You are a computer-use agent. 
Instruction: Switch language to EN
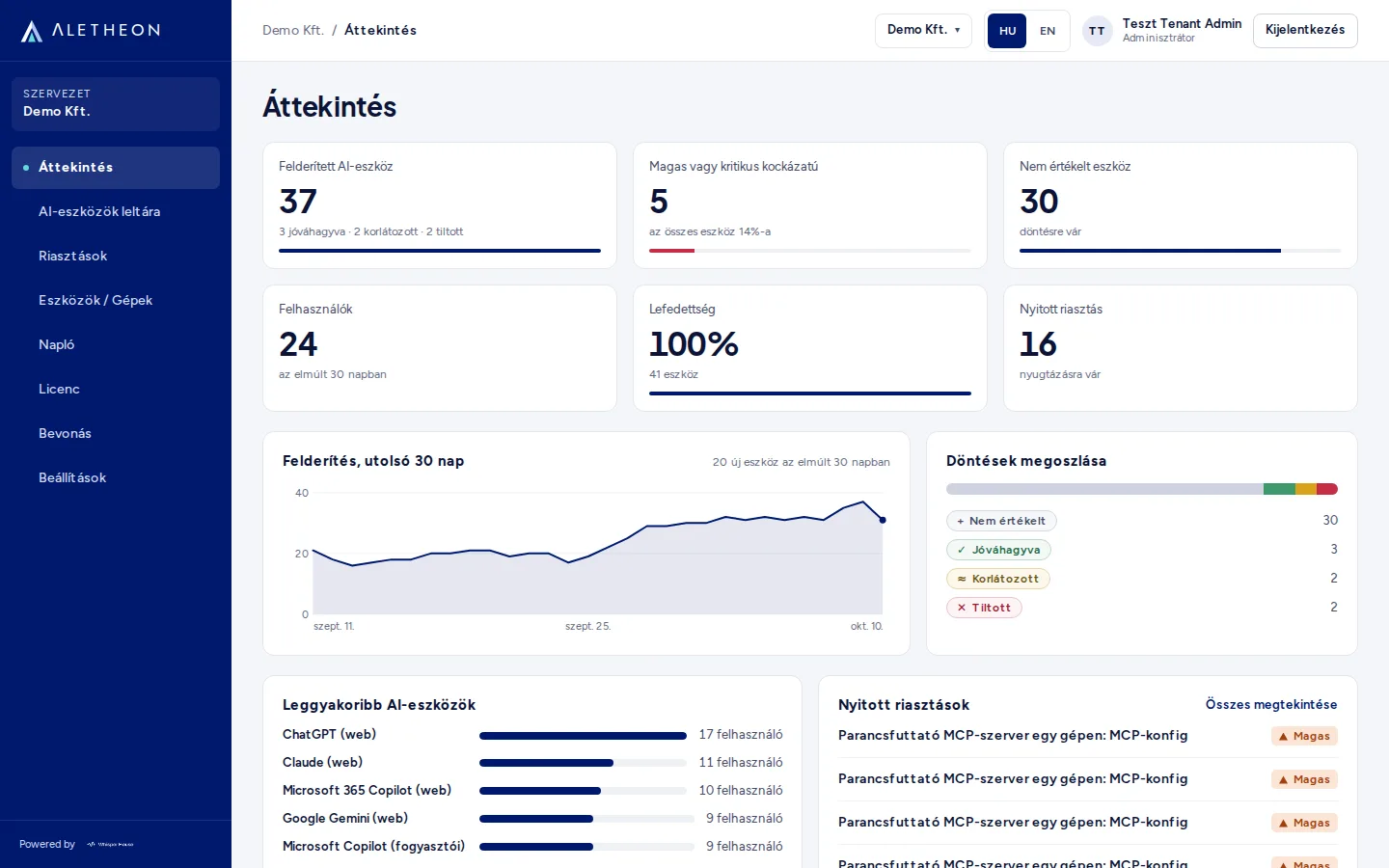coord(1048,31)
